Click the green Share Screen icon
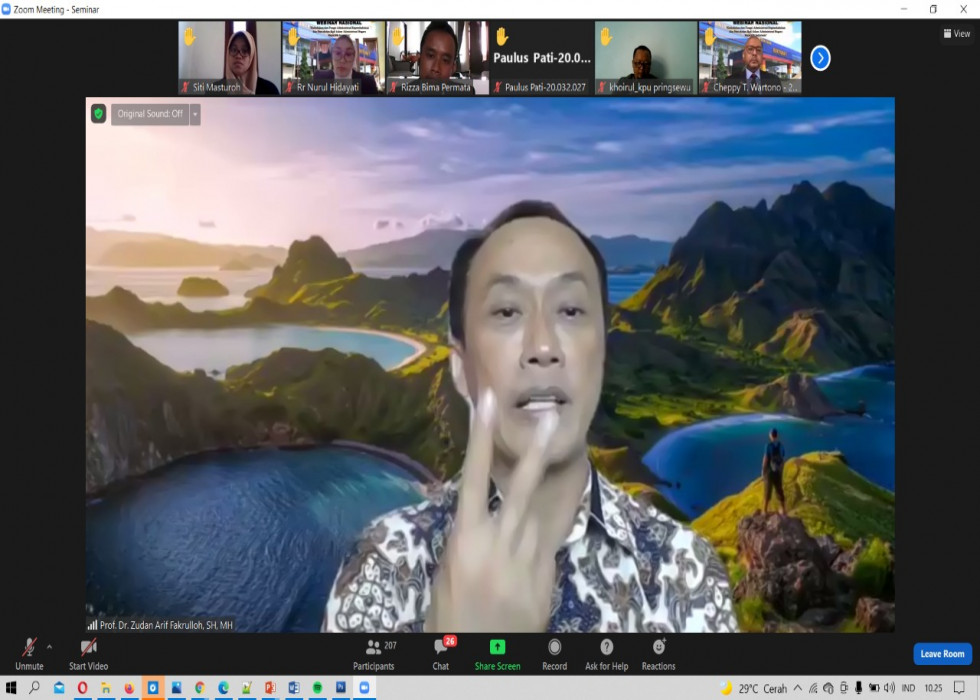Image resolution: width=980 pixels, height=700 pixels. click(x=497, y=647)
